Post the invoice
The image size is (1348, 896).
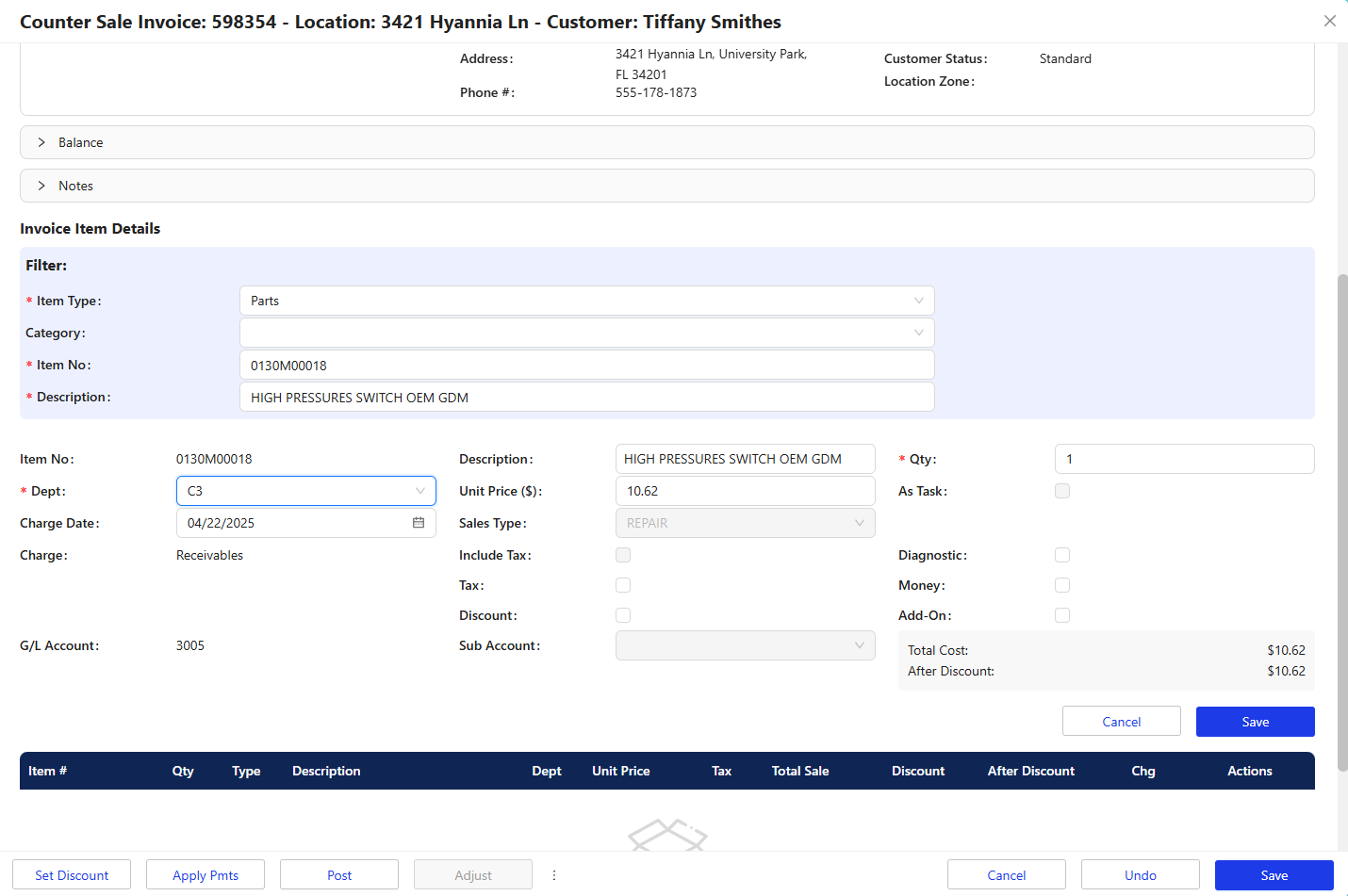pyautogui.click(x=339, y=875)
